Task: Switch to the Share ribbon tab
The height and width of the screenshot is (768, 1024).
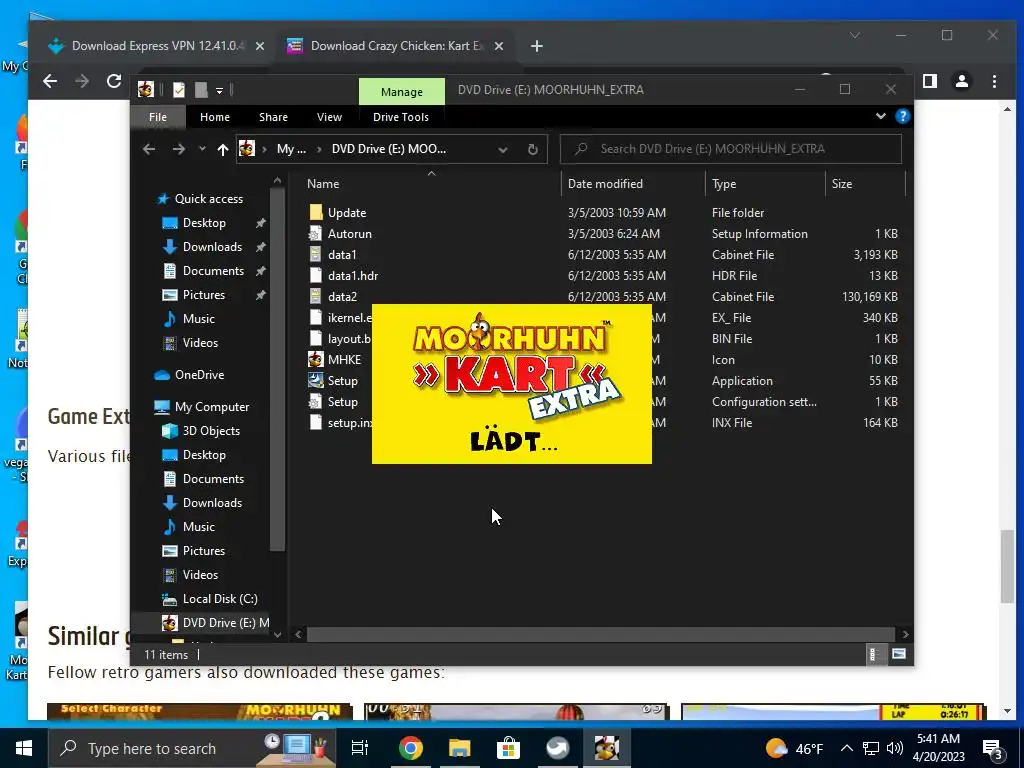Action: (x=273, y=117)
